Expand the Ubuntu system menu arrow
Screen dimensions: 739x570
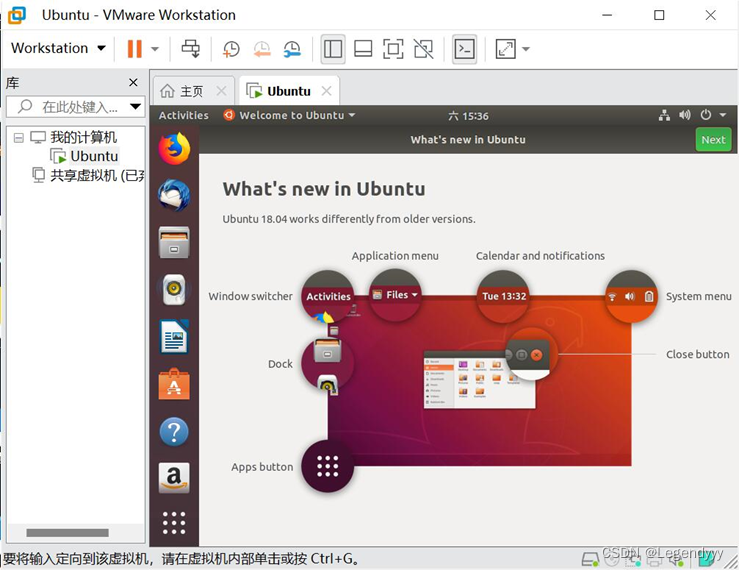click(723, 115)
